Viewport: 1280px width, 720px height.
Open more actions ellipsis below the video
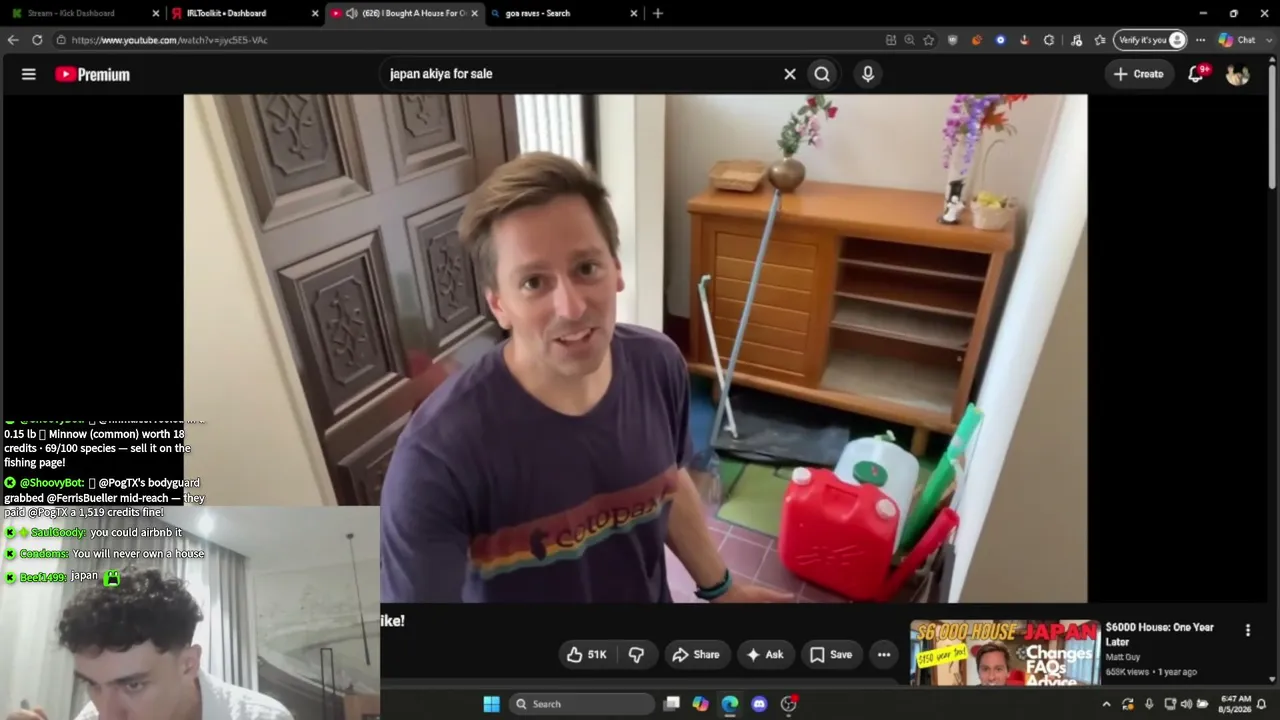click(x=884, y=655)
